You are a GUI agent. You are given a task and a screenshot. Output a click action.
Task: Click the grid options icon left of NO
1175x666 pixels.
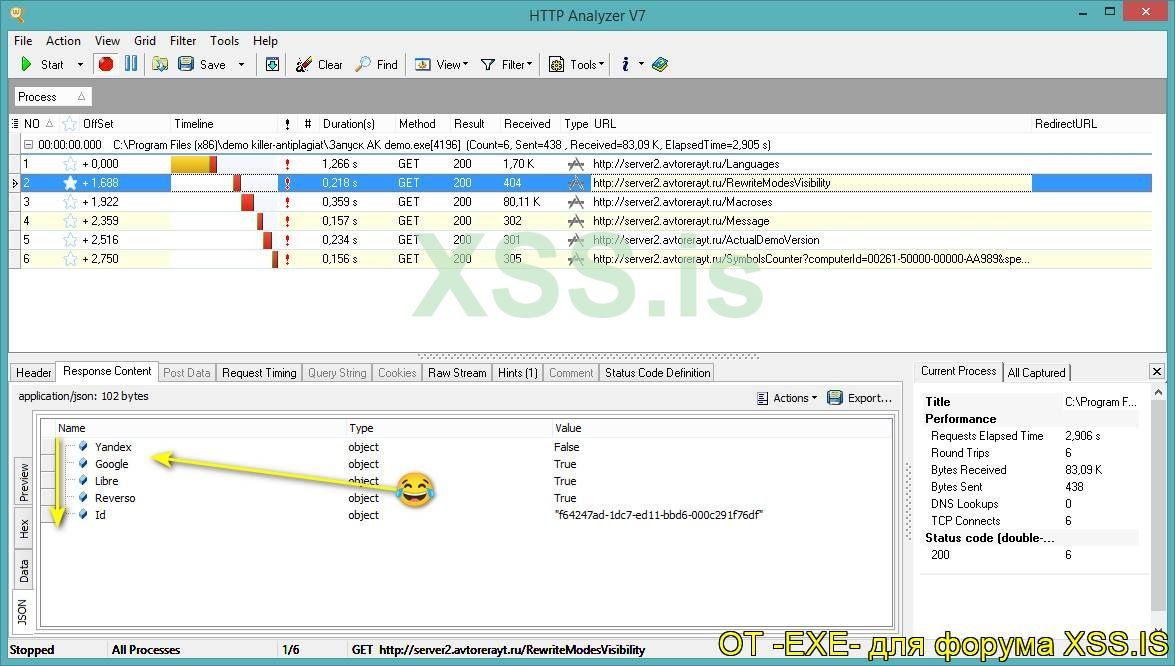click(15, 124)
